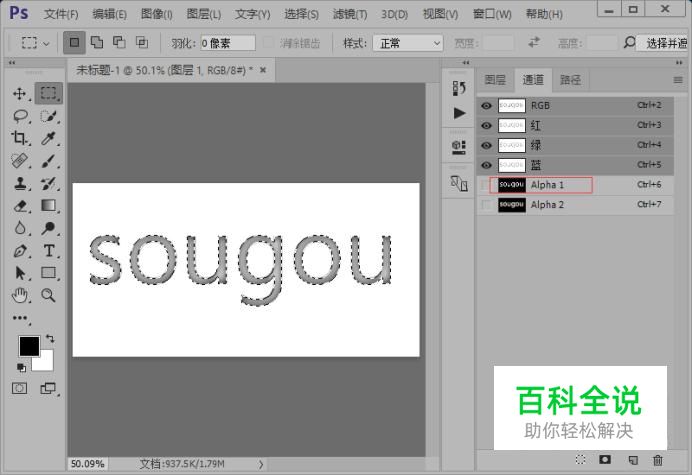Open the foreground color picker
The image size is (692, 475).
(29, 346)
